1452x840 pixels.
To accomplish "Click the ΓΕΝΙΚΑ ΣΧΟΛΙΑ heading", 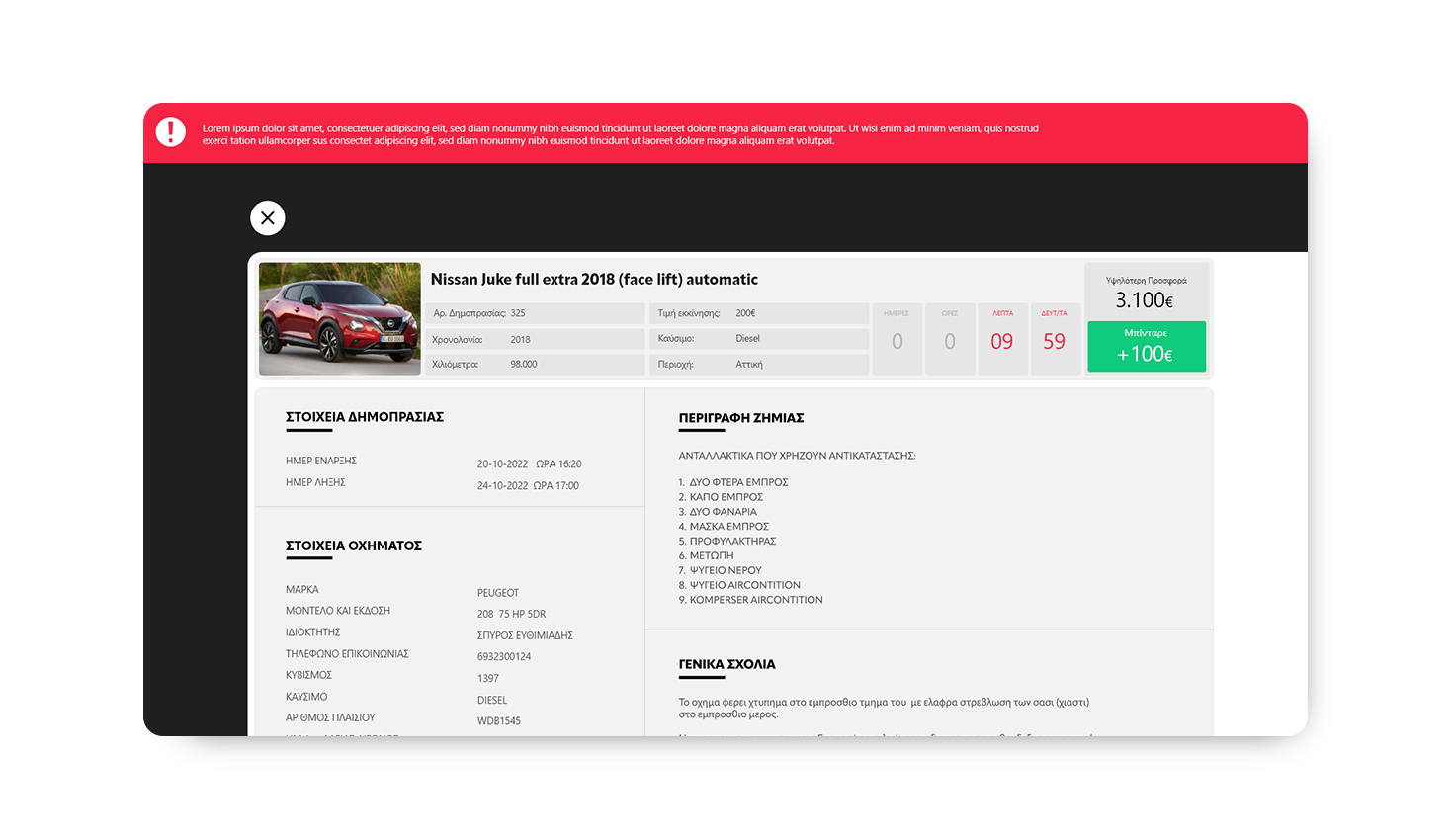I will click(727, 664).
